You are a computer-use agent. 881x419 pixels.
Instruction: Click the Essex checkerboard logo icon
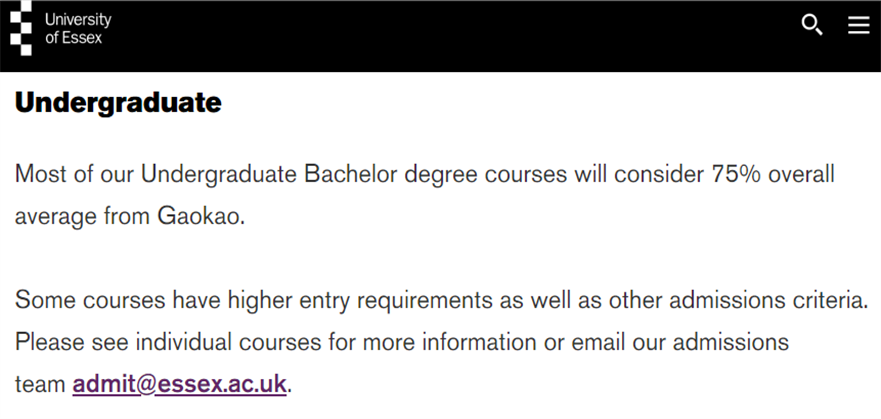click(21, 28)
